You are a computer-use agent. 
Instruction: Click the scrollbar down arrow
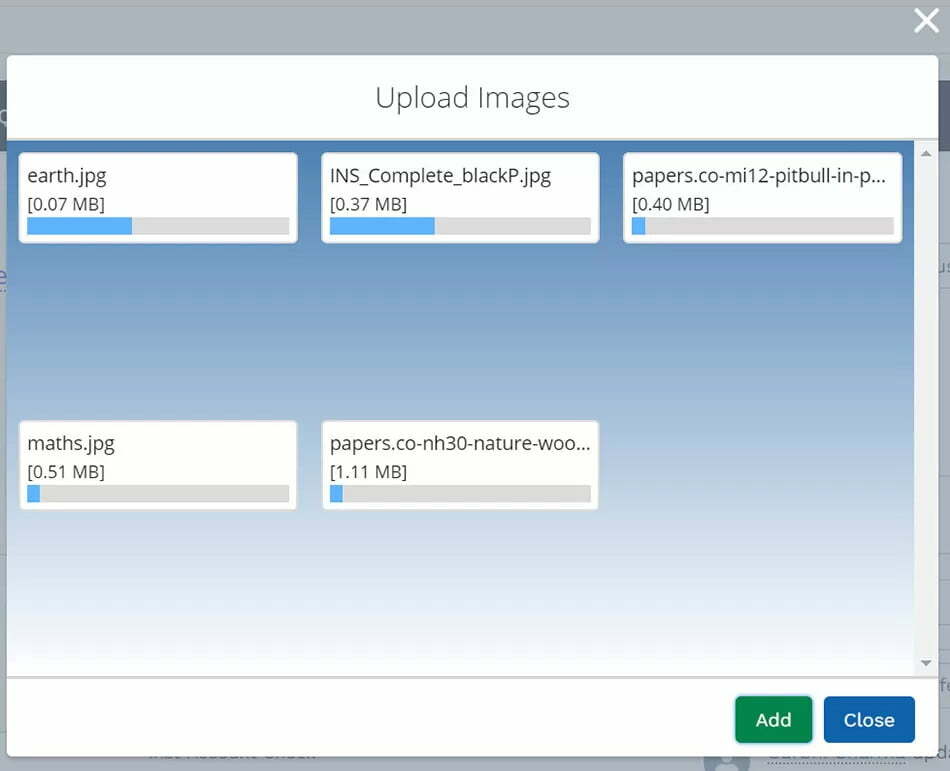925,663
